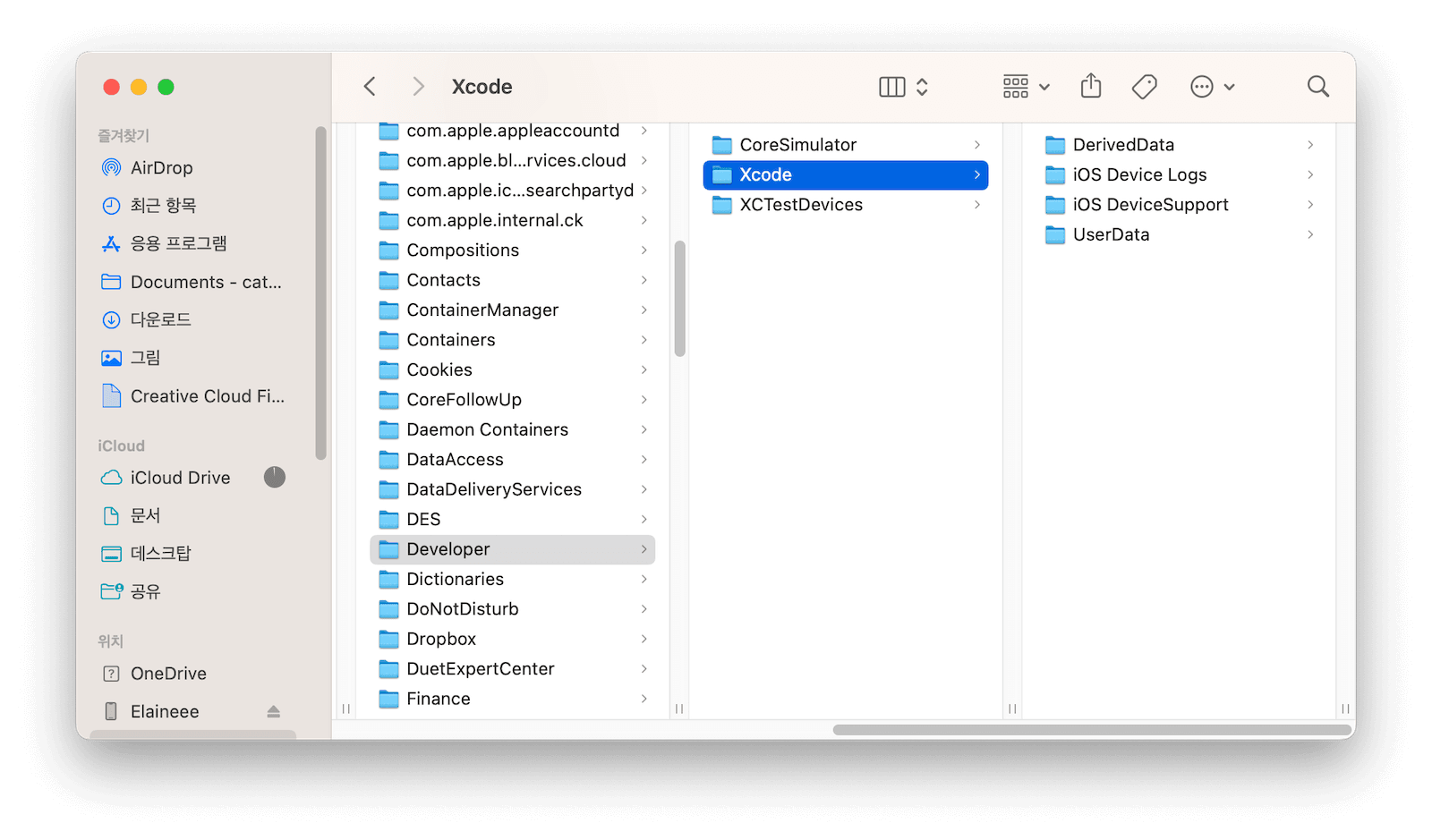Viewport: 1432px width, 840px height.
Task: Select the Developer folder
Action: pos(512,549)
